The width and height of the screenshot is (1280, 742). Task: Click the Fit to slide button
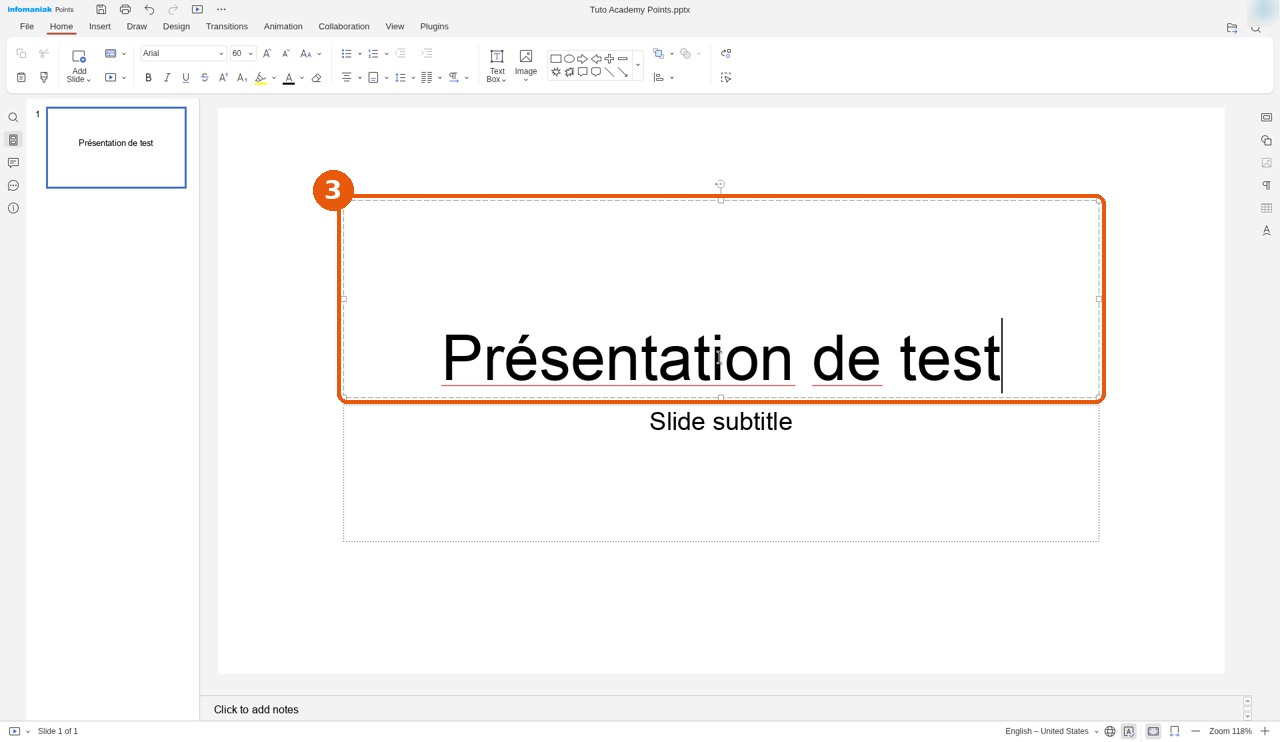tap(1153, 731)
